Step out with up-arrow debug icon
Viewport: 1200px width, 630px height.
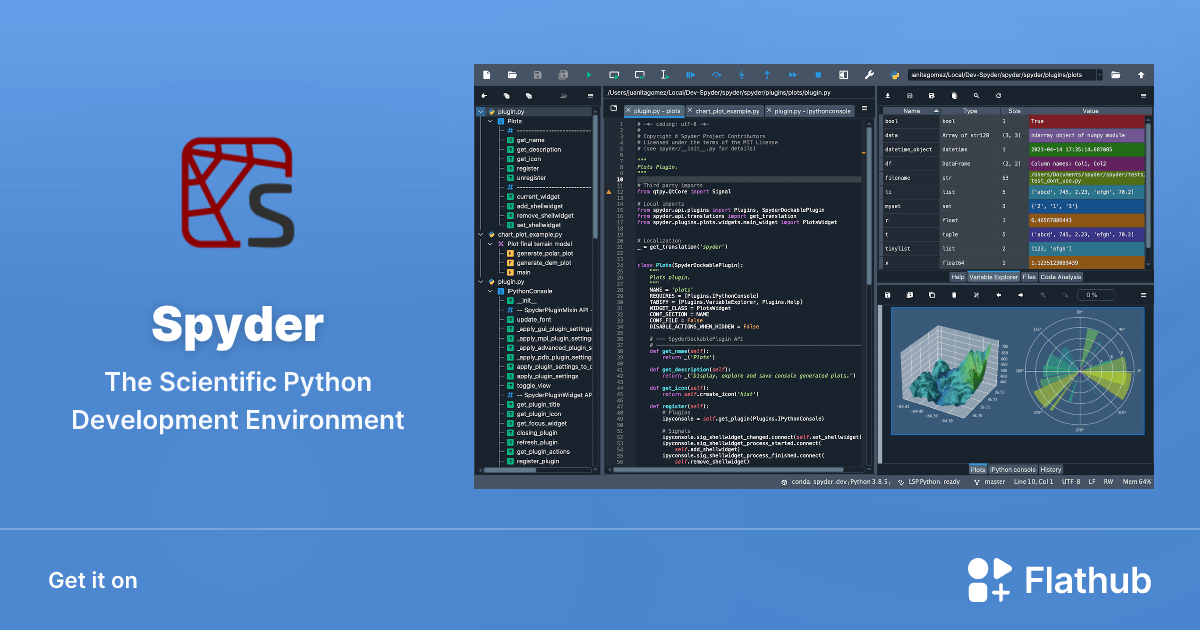tap(767, 75)
